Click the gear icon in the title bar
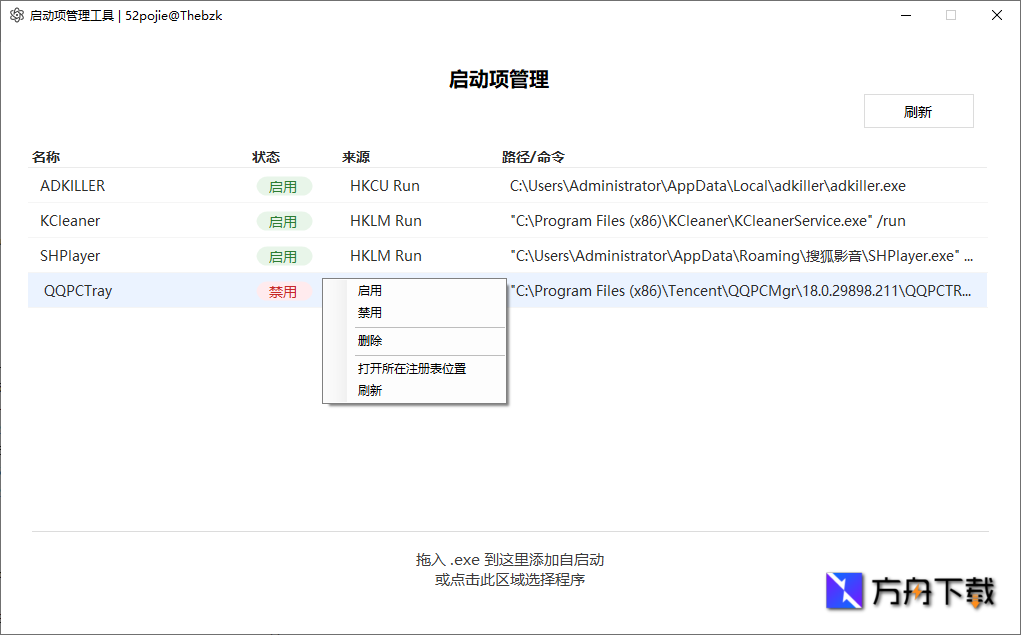Screen dimensions: 1021x635 pos(15,15)
